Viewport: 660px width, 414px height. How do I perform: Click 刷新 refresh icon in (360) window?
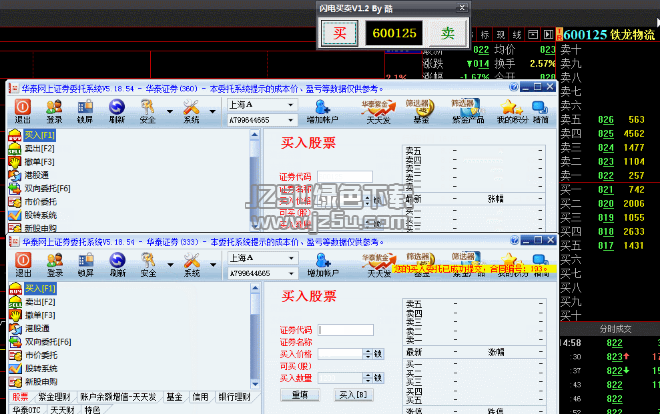tap(117, 111)
